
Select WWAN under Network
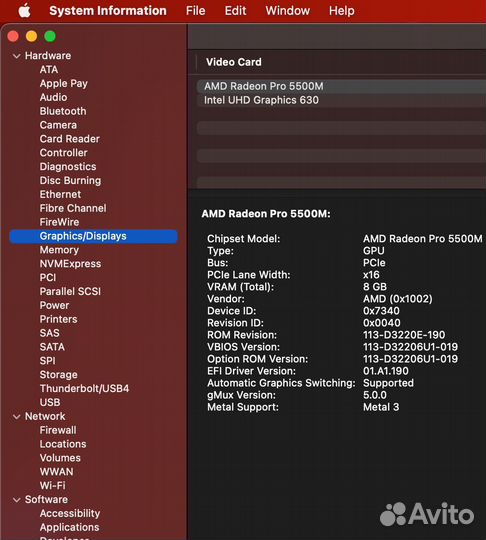56,472
